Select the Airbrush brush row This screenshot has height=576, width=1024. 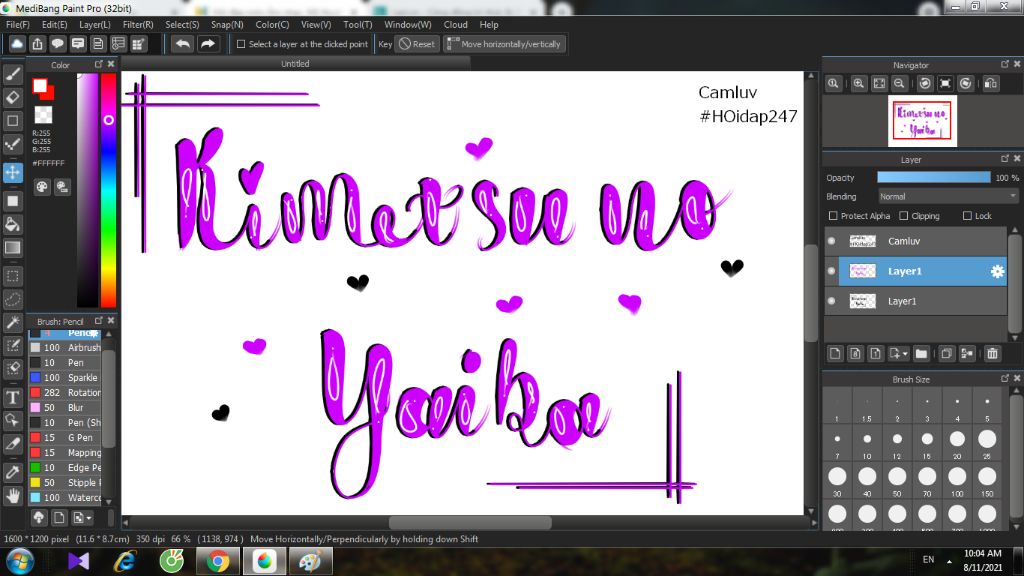tap(65, 347)
